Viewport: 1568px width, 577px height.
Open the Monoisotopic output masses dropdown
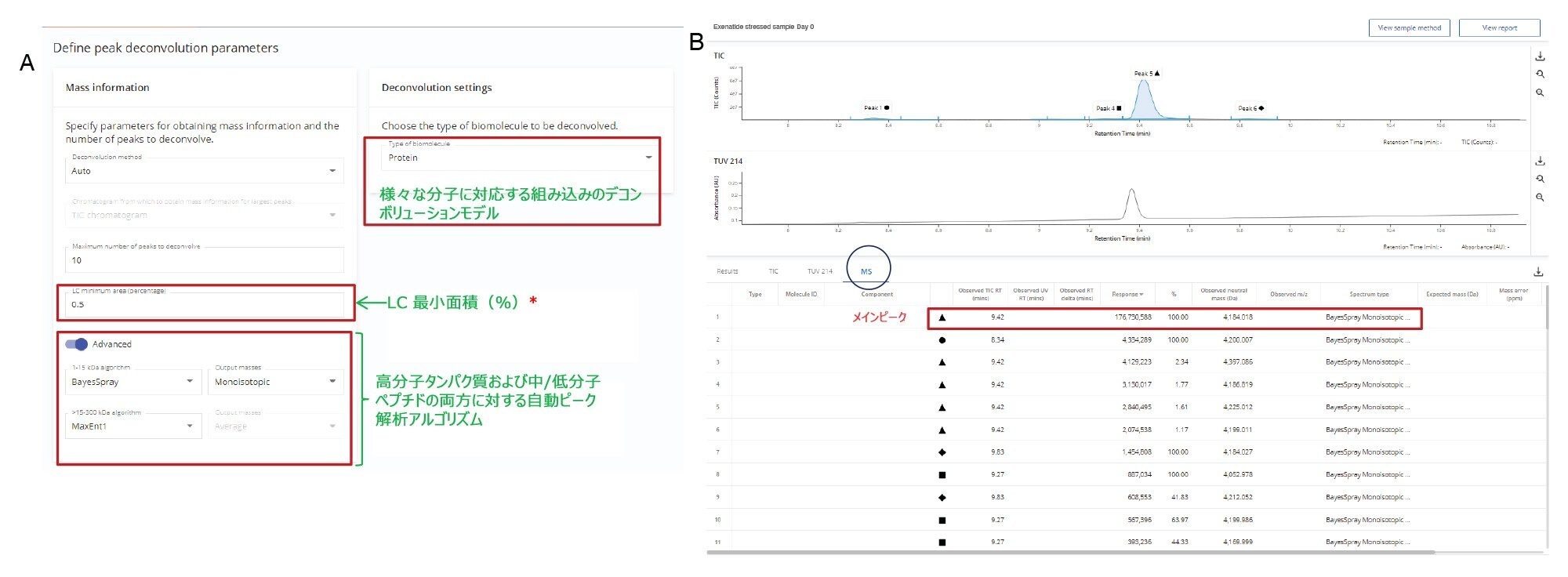pos(276,382)
